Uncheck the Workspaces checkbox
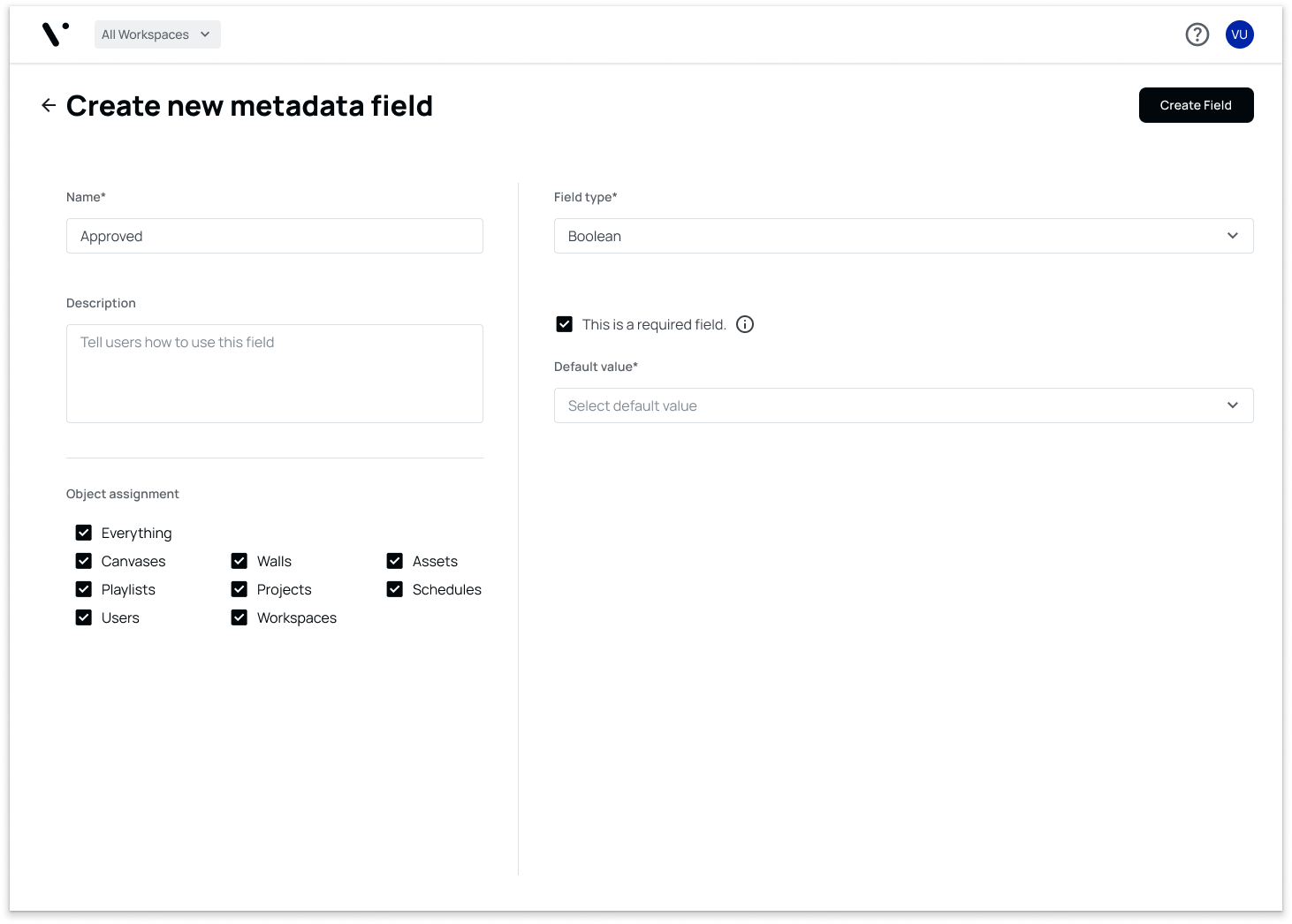This screenshot has width=1292, height=924. tap(239, 617)
